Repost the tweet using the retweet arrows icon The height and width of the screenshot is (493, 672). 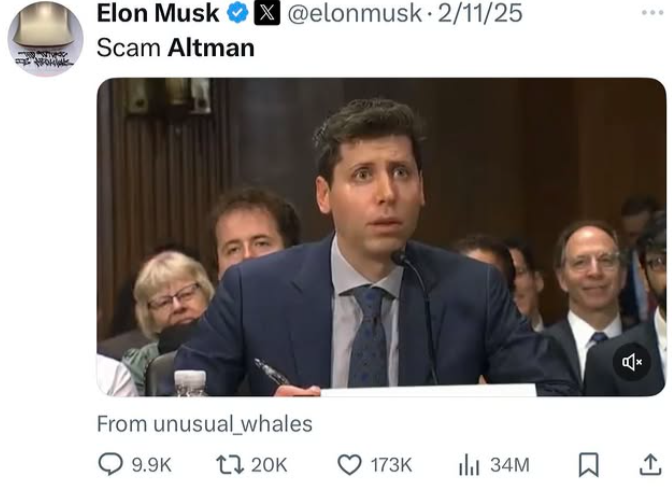[230, 465]
